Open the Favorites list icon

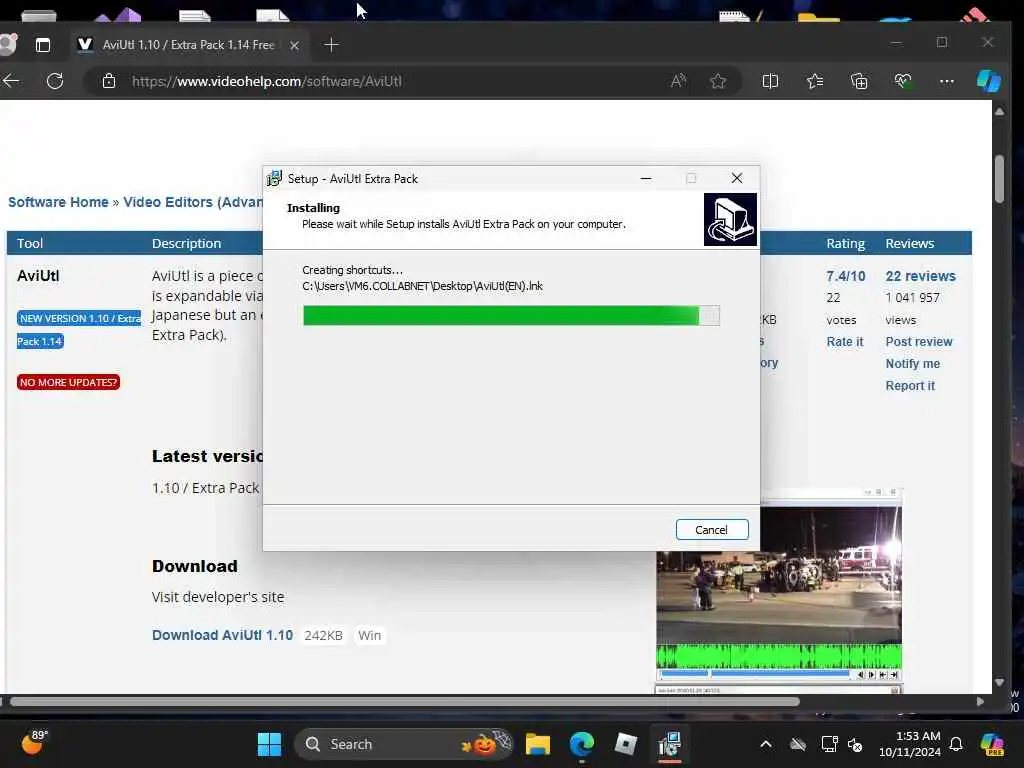814,81
